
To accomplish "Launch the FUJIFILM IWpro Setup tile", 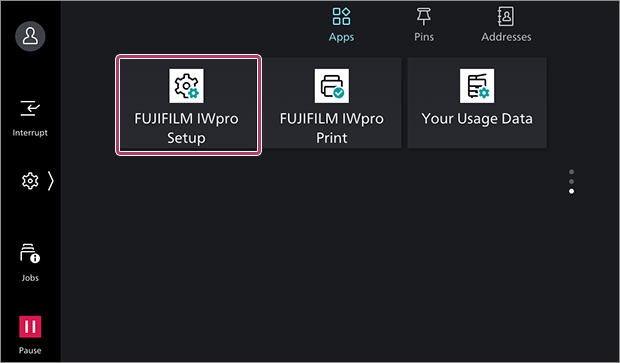I will [x=188, y=105].
